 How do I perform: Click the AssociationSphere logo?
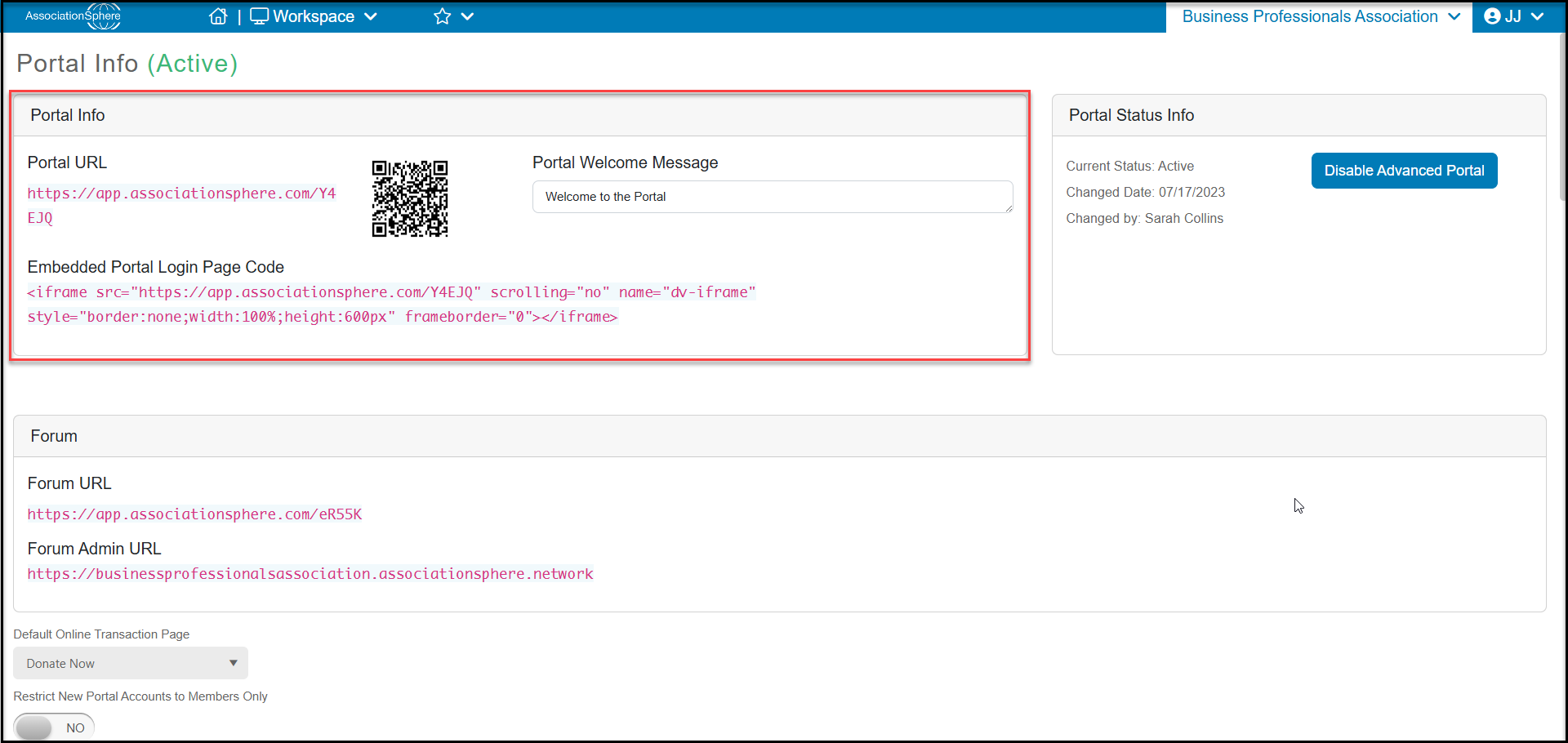point(73,16)
